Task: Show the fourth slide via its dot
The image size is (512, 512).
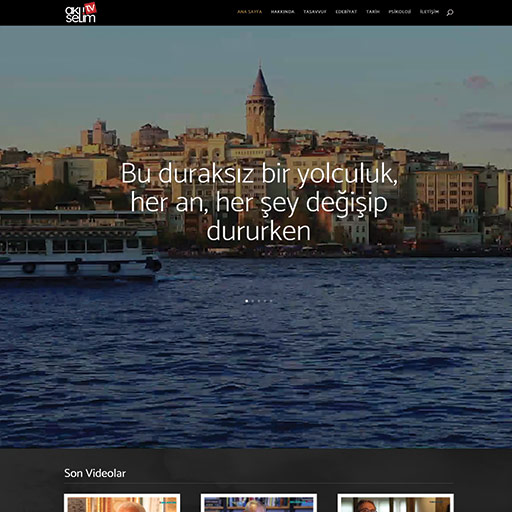Action: point(265,301)
